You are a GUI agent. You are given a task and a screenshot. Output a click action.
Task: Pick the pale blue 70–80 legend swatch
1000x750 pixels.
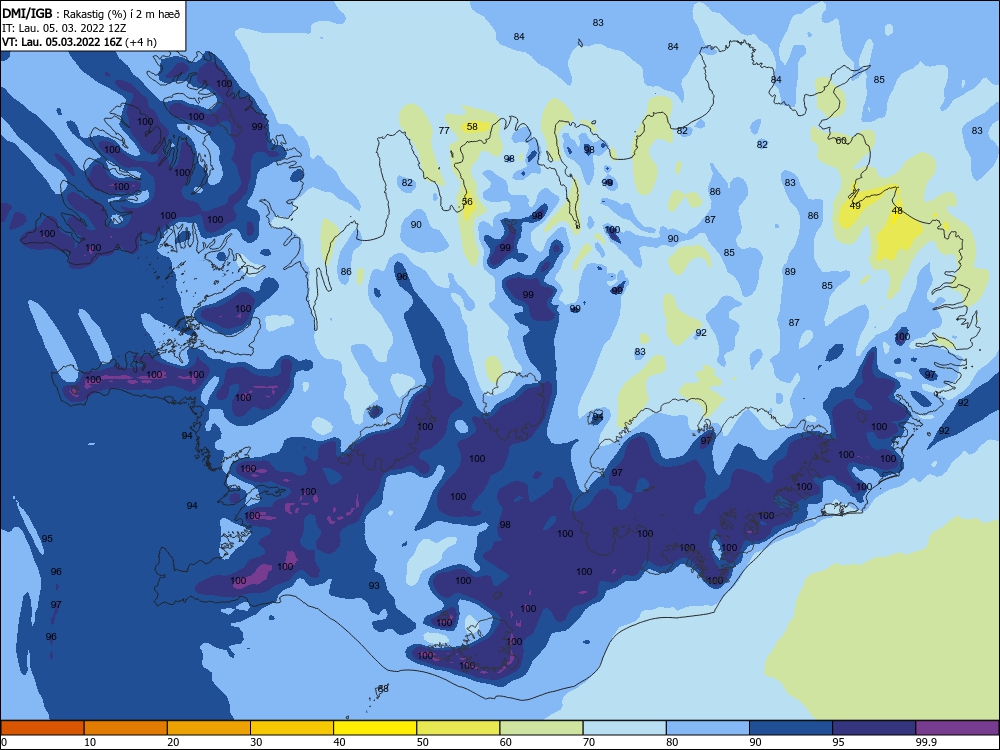624,728
